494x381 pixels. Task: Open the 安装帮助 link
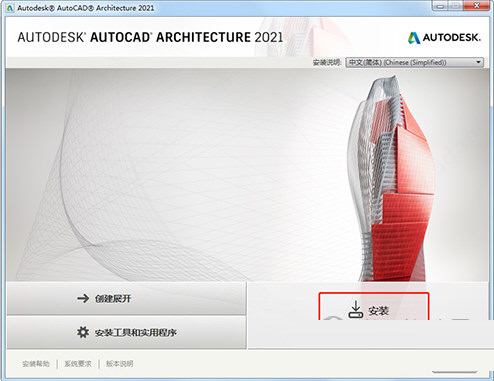click(36, 364)
